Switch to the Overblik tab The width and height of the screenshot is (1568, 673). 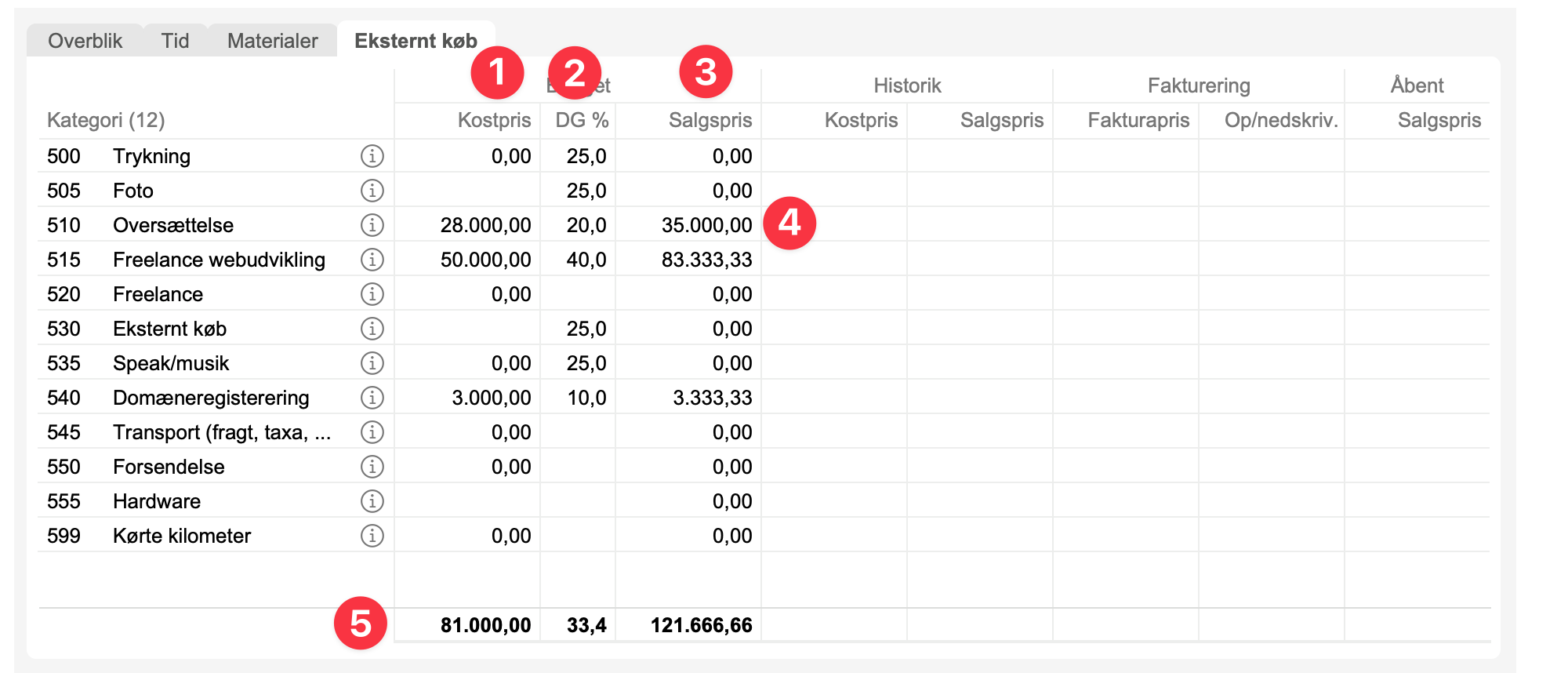tap(85, 41)
